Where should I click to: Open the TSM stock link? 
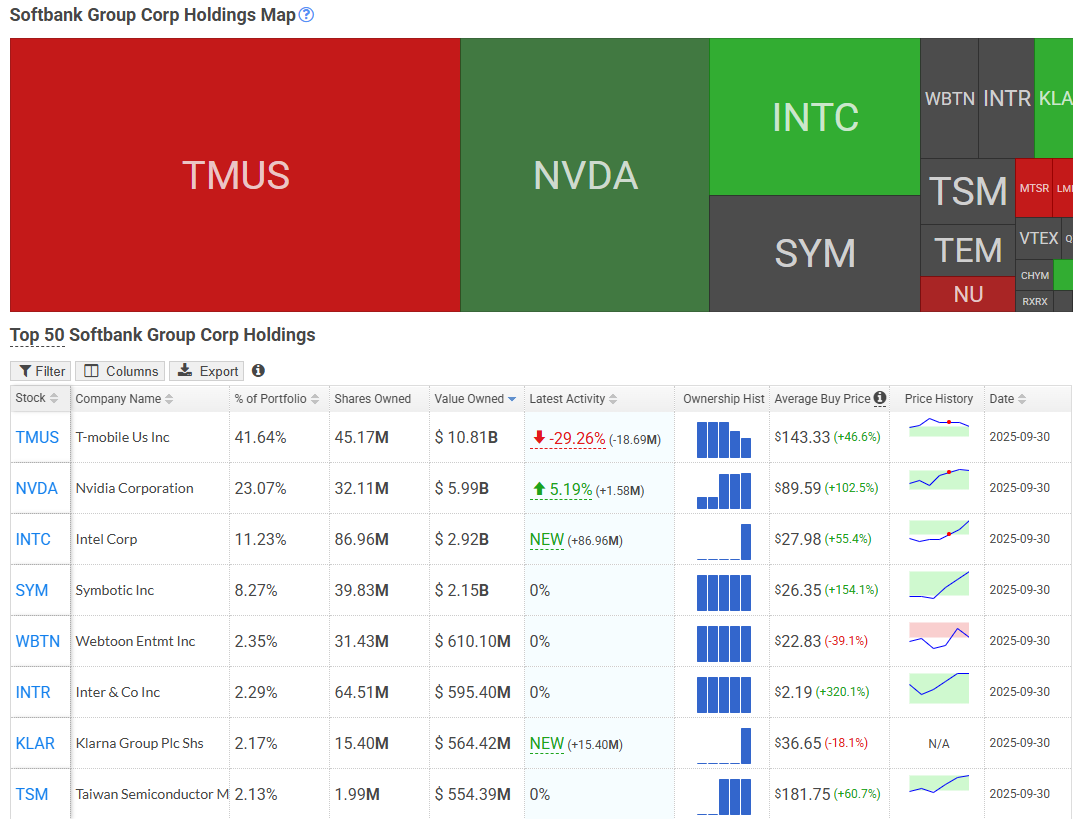pos(31,794)
